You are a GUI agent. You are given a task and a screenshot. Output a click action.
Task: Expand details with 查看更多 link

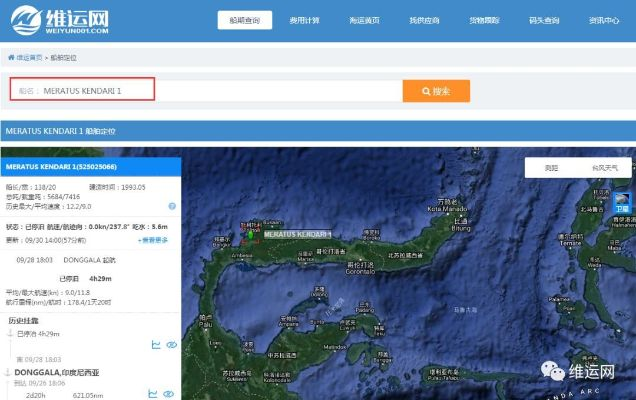coord(153,240)
